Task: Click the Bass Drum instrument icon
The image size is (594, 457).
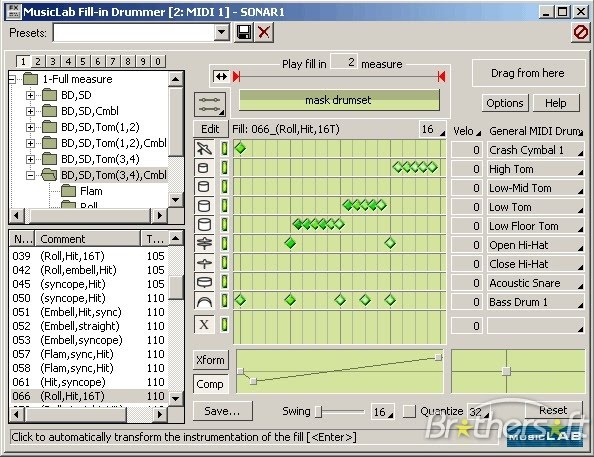Action: pos(204,301)
